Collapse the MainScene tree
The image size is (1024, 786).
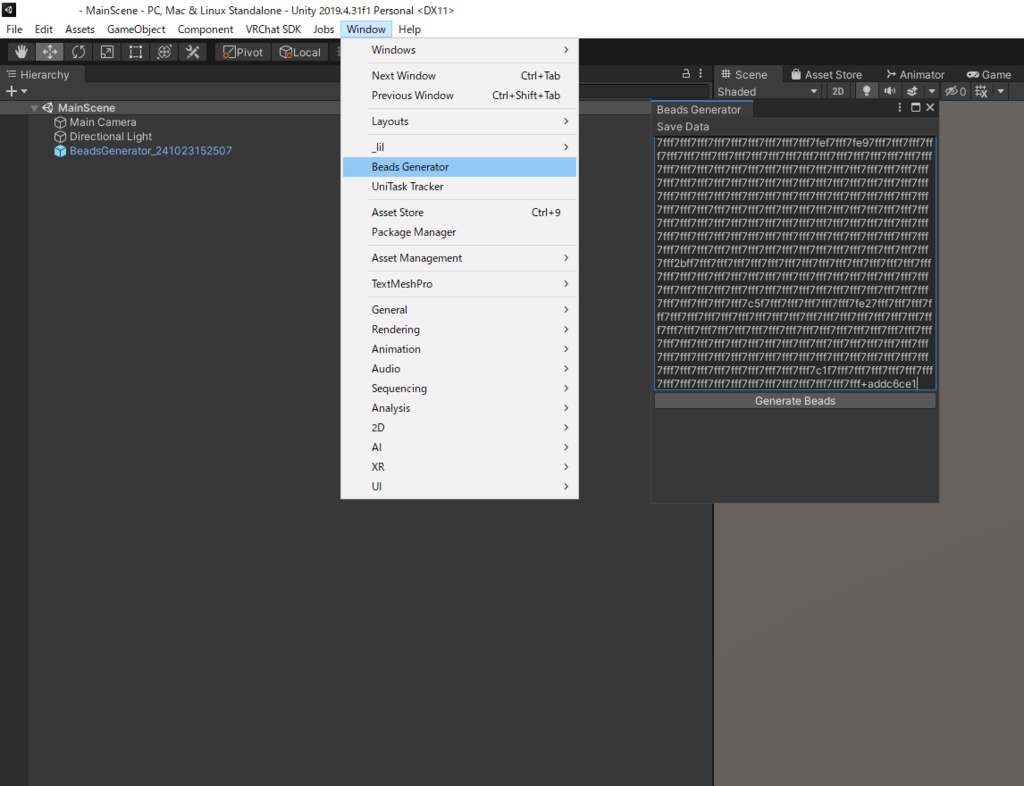(x=34, y=108)
